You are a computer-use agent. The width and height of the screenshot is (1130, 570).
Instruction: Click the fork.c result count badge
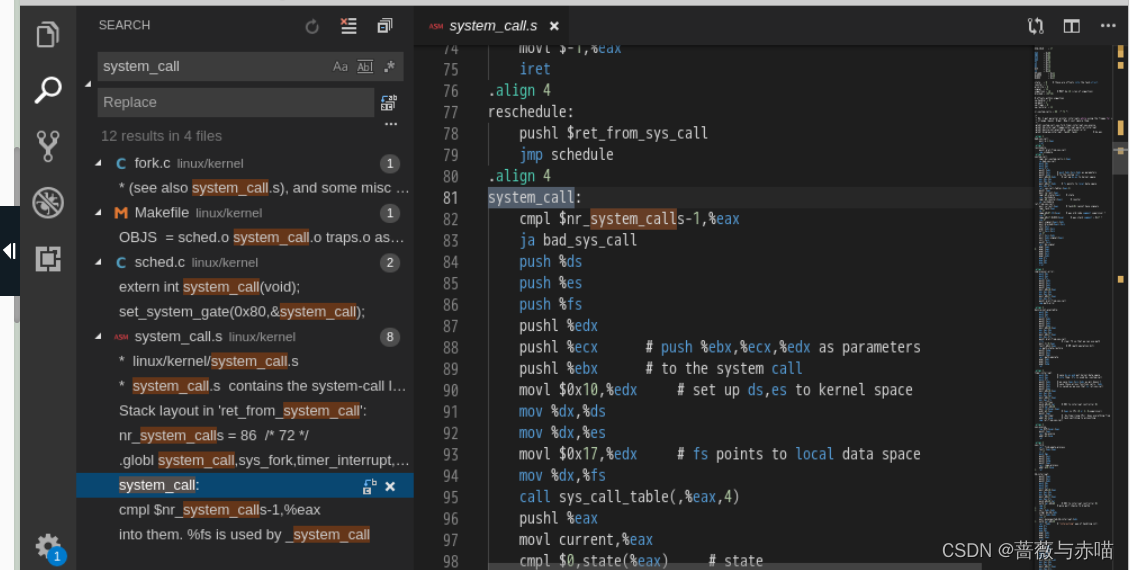pyautogui.click(x=390, y=164)
